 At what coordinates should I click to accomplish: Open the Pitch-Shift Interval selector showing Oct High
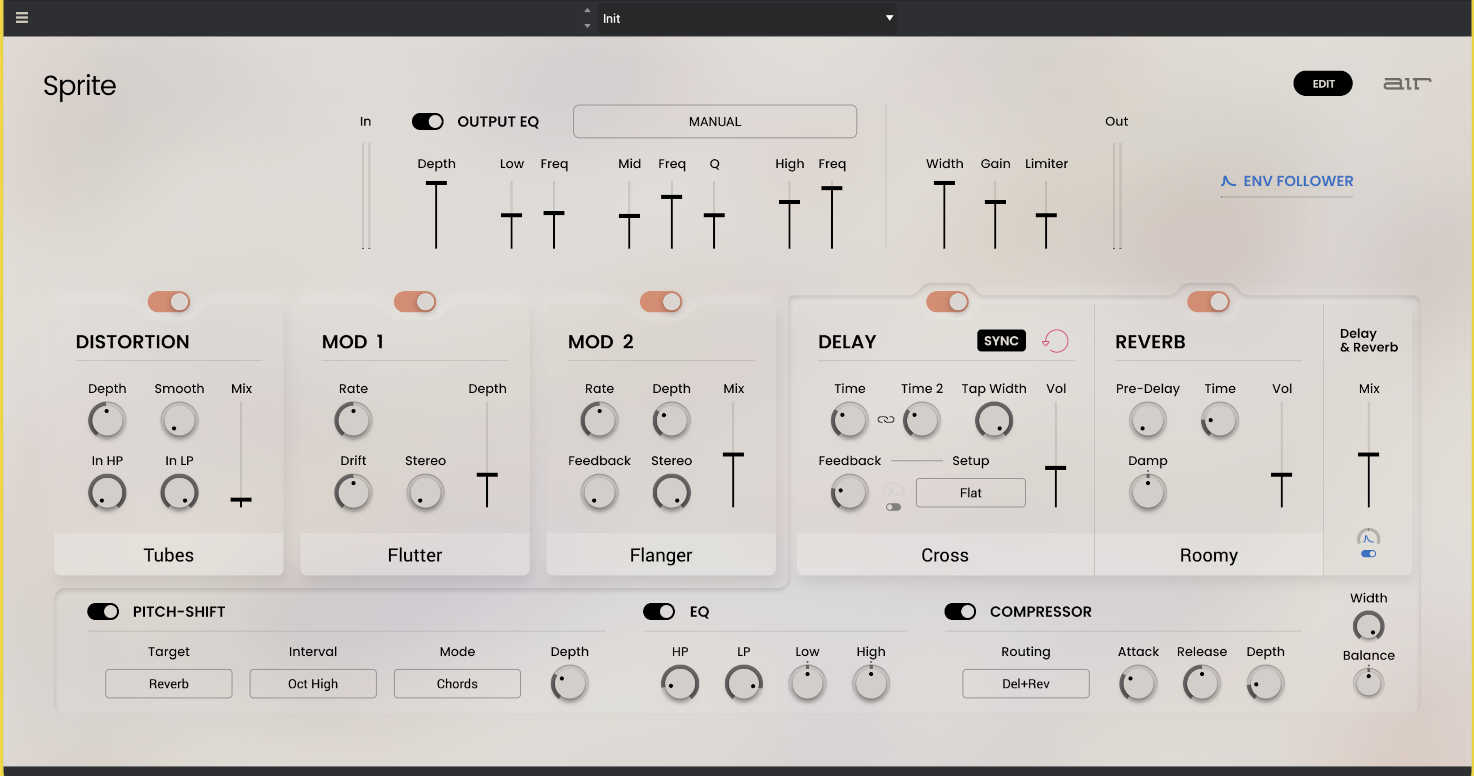[313, 684]
